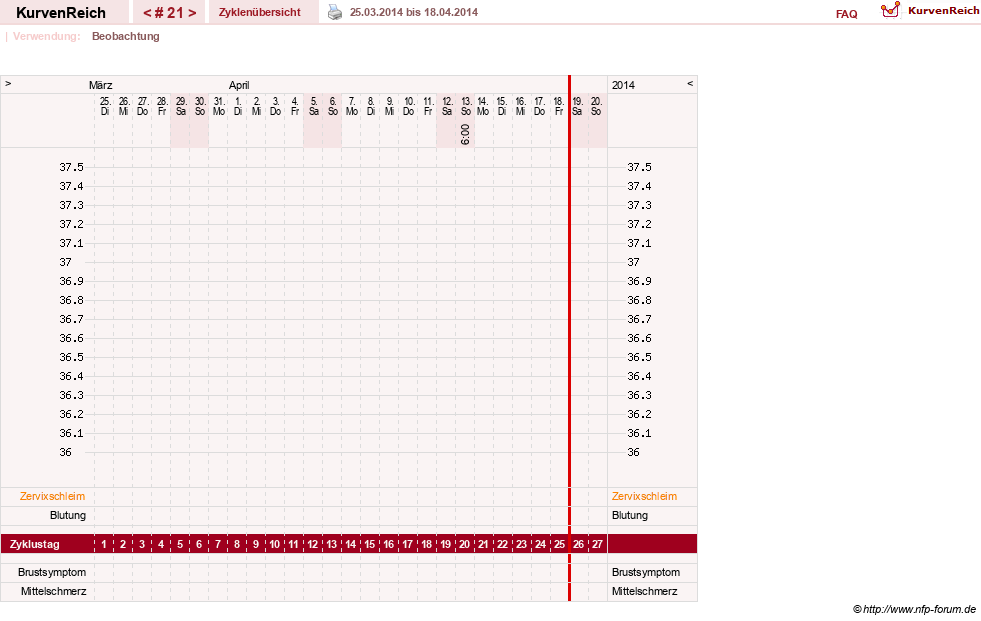
Task: Click the date header 25. Di
Action: [x=104, y=106]
